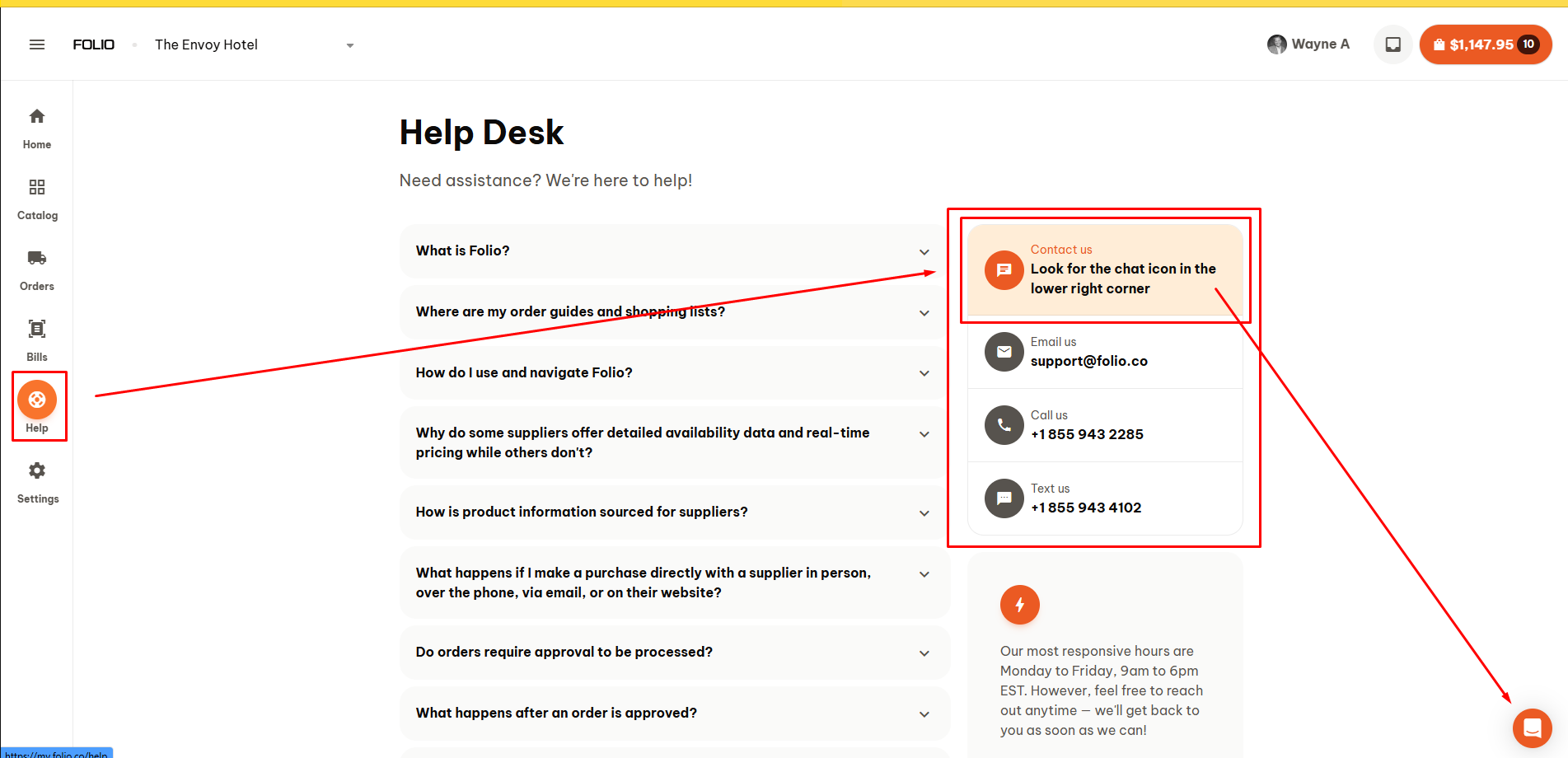Image resolution: width=1568 pixels, height=758 pixels.
Task: Open the Bills icon in sidebar
Action: [37, 329]
